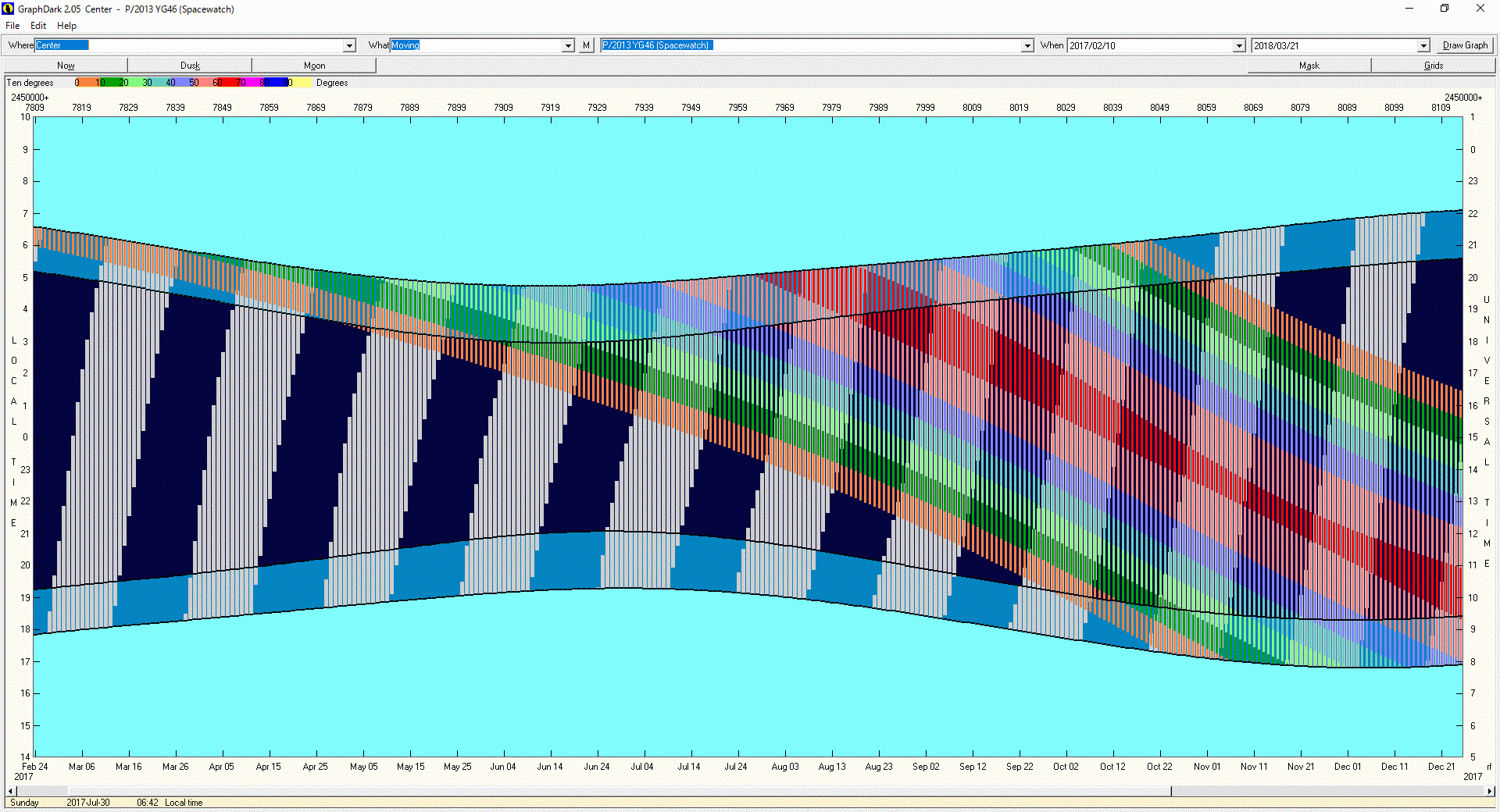This screenshot has width=1500, height=812.
Task: Click the Mask button
Action: point(1309,66)
